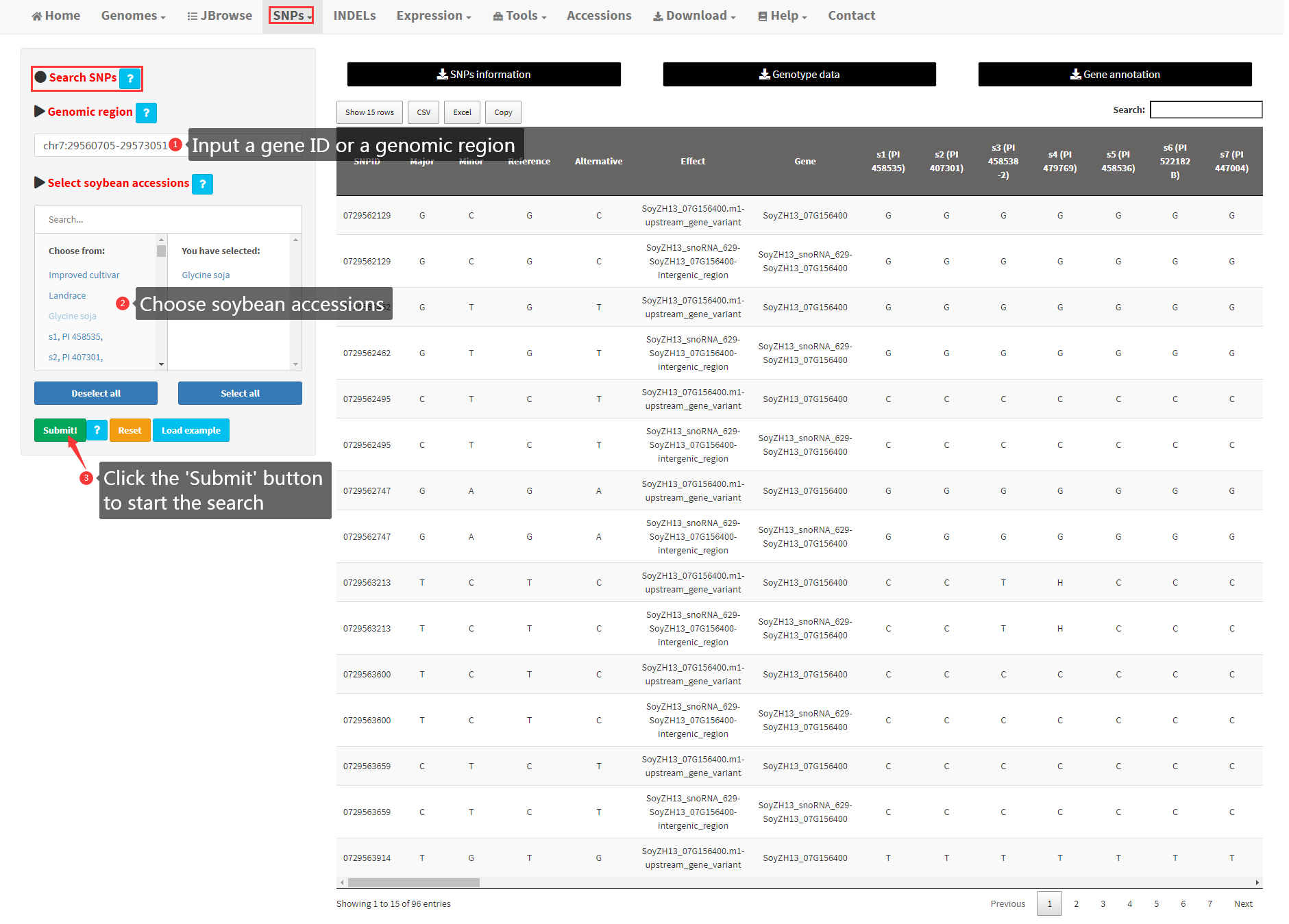
Task: Open the JBrowse genome browser
Action: pyautogui.click(x=219, y=16)
